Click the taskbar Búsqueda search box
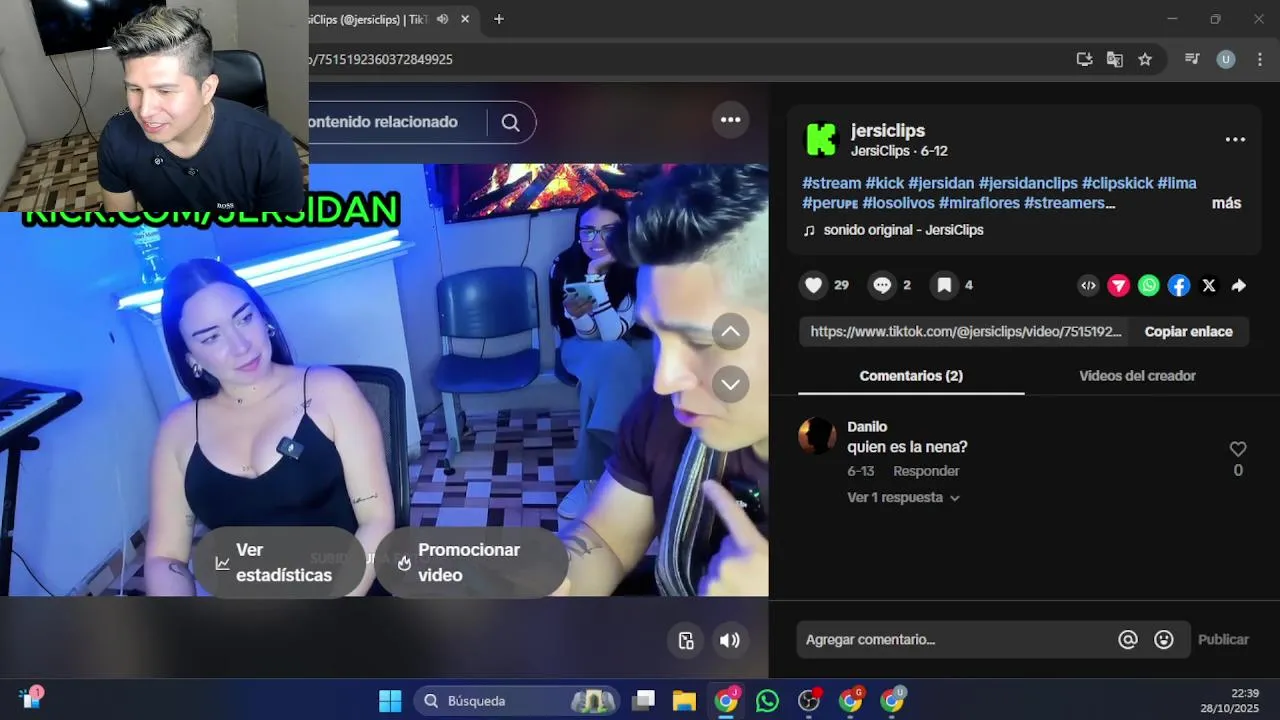 coord(516,701)
